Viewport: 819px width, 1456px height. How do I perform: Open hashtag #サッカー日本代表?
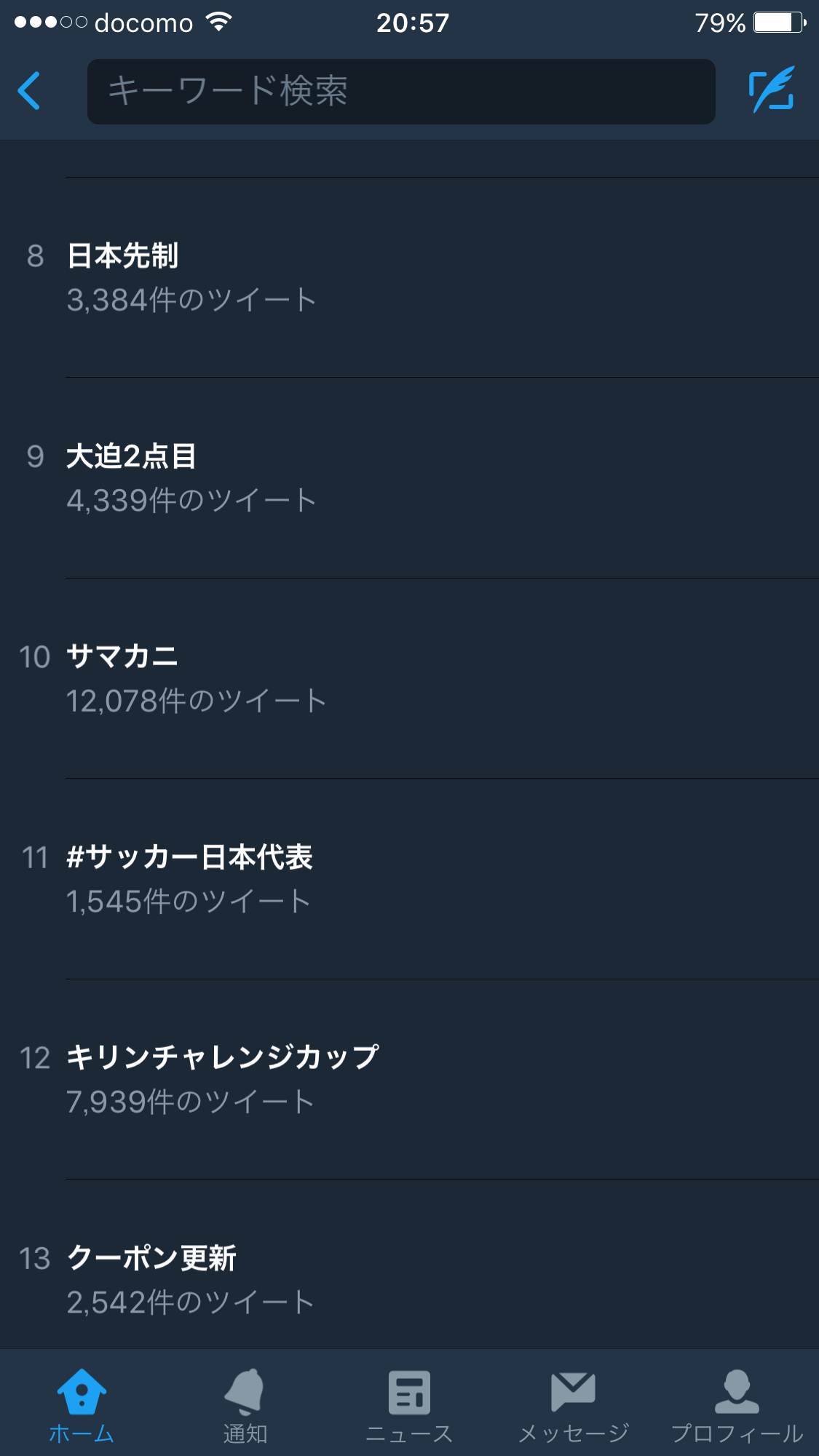(189, 857)
